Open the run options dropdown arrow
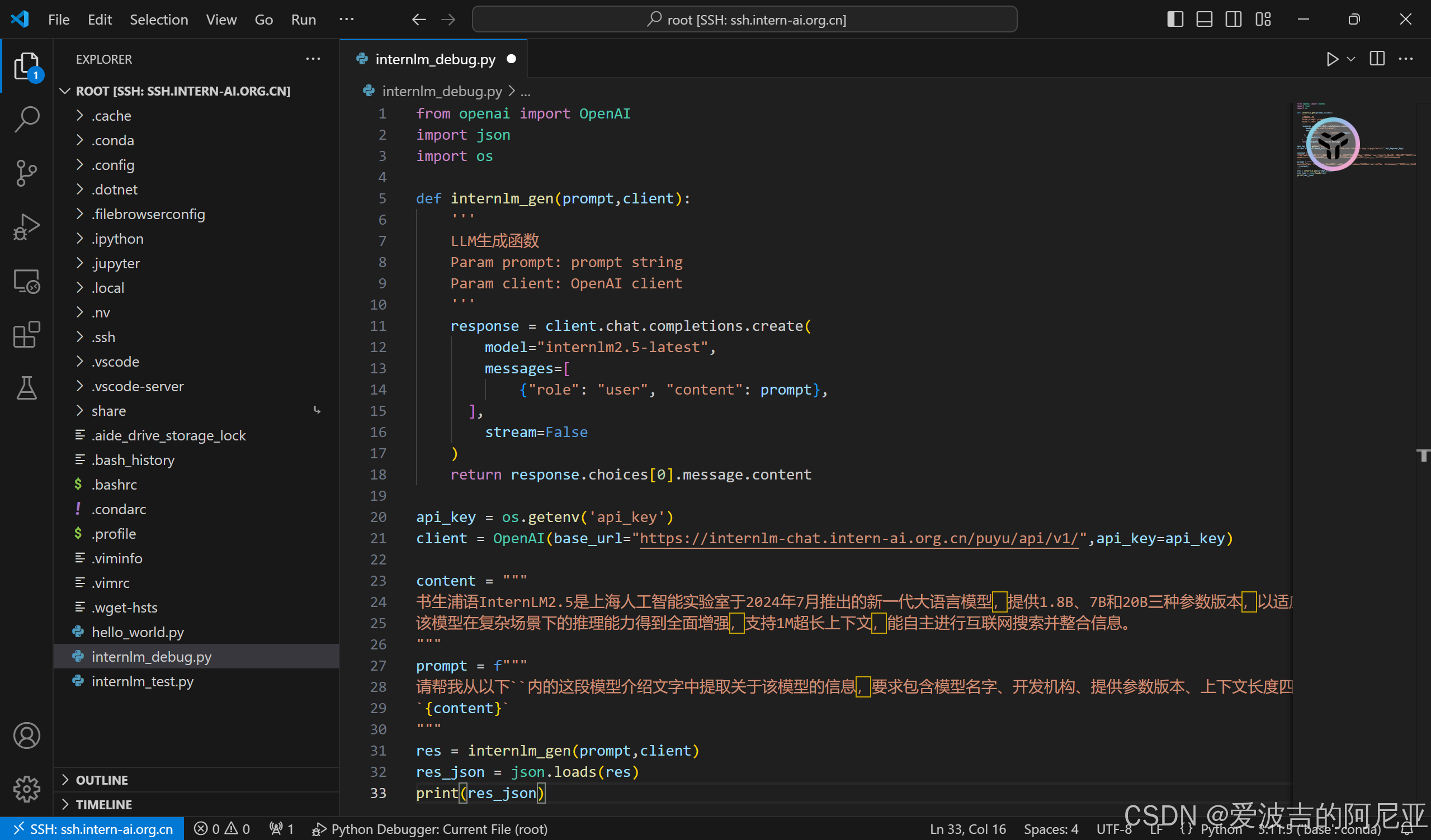Screen dimensions: 1431x840 [1352, 59]
